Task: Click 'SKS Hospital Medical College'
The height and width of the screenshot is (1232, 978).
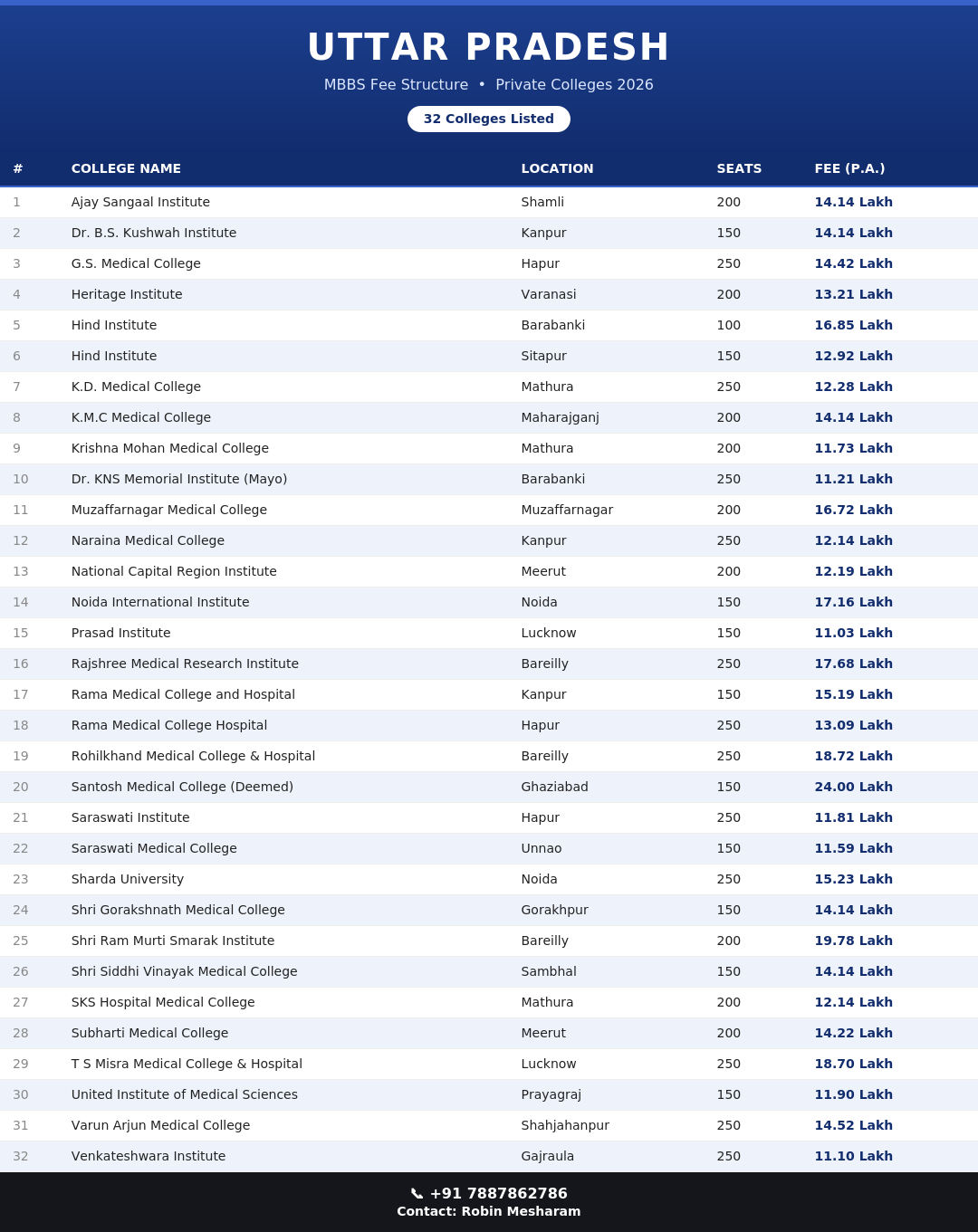Action: click(163, 1002)
